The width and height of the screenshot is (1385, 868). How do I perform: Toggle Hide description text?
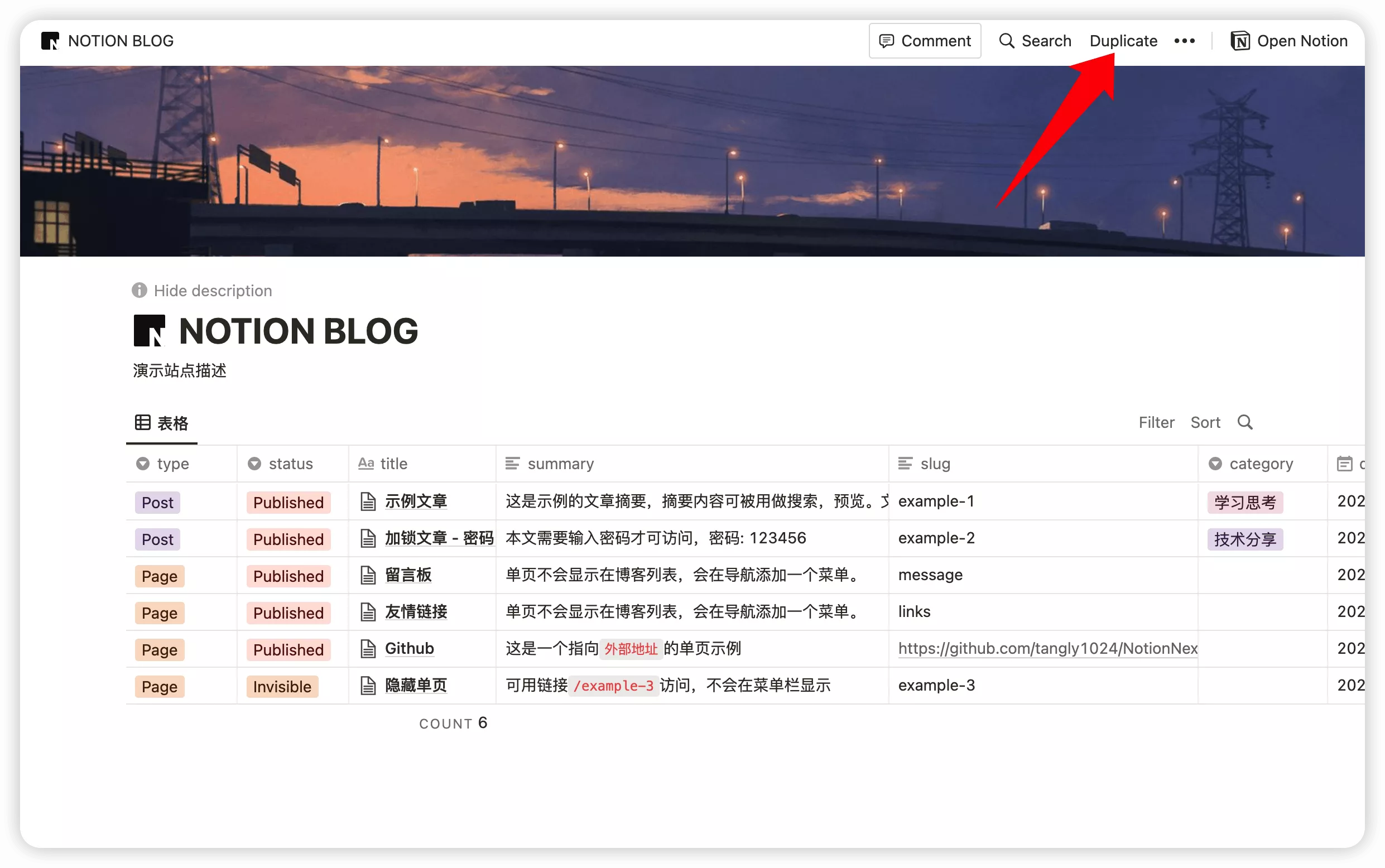tap(213, 291)
